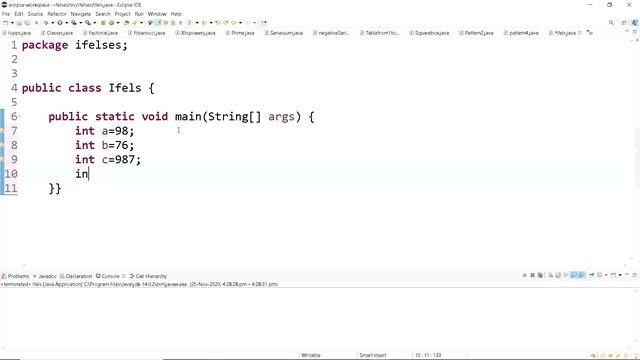Screen dimensions: 640x360
Task: Open the Navigate menu
Action: (81, 14)
